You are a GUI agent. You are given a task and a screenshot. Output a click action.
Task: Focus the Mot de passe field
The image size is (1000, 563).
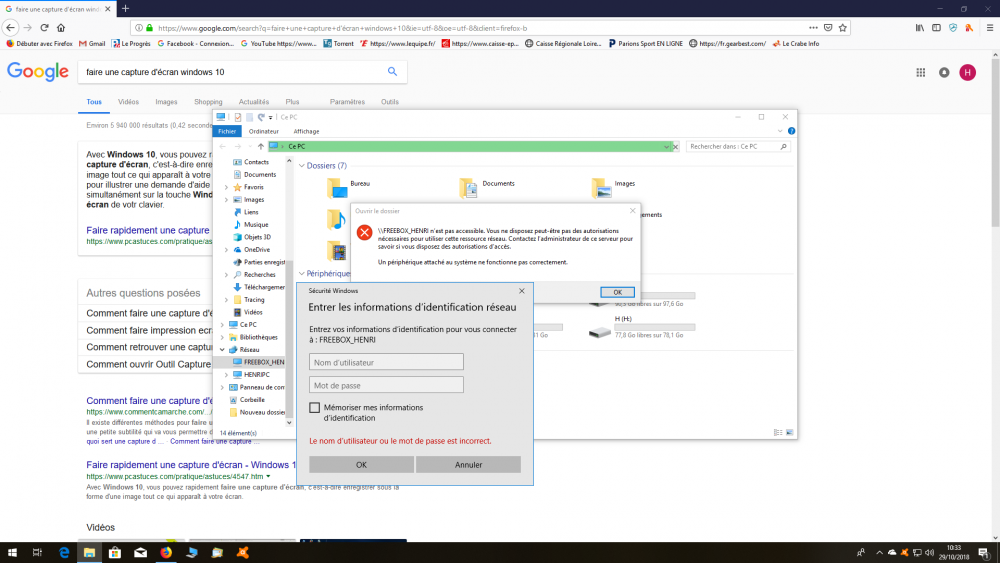coord(386,385)
